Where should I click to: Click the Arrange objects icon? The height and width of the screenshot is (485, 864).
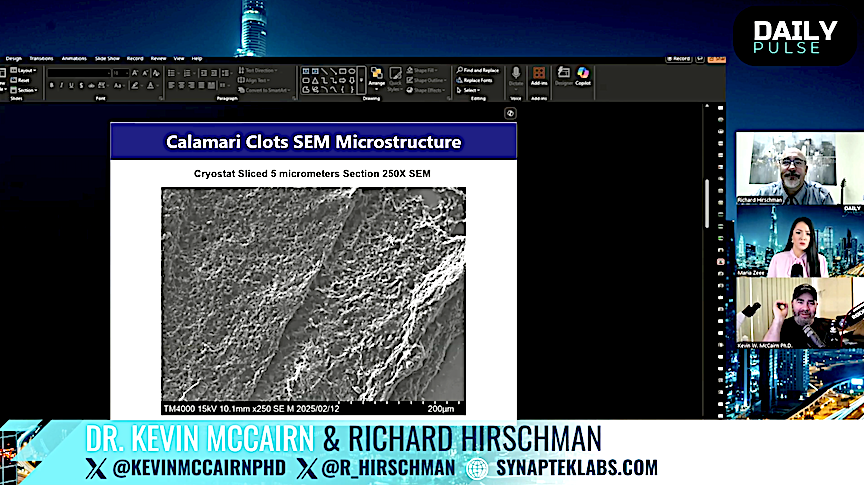[377, 77]
